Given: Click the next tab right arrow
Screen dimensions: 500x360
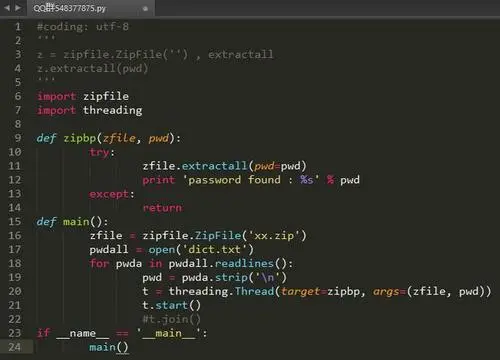Looking at the screenshot, I should click(x=18, y=7).
